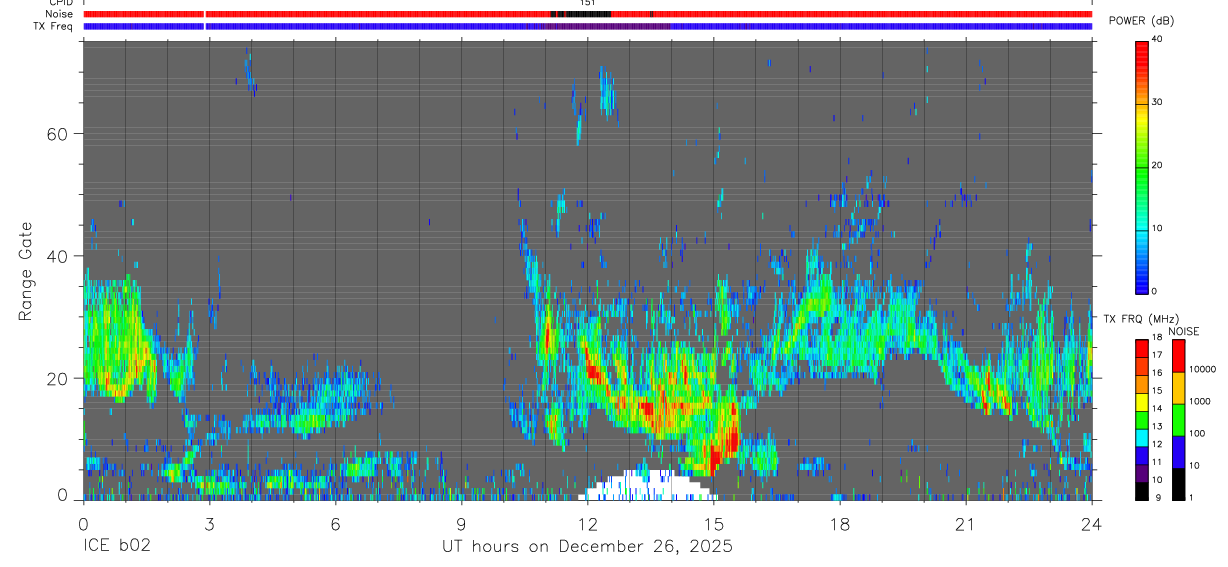Click the orange block in the NOISE legend
This screenshot has height=567, width=1228.
1177,386
